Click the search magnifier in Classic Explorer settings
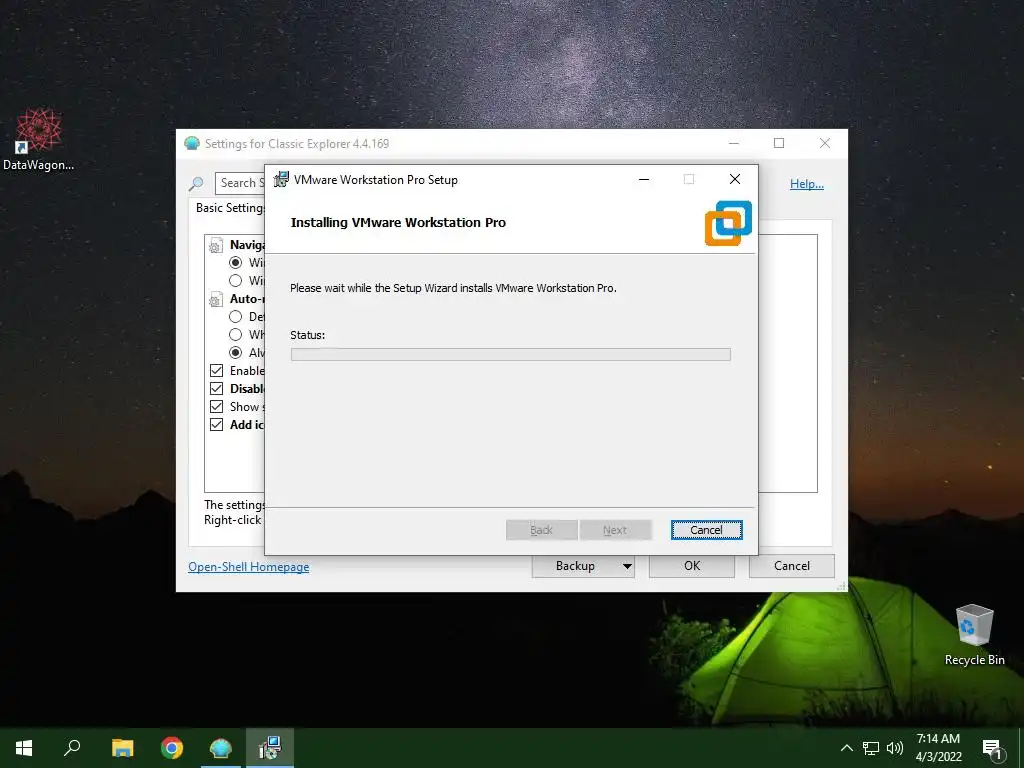The image size is (1024, 768). point(196,184)
